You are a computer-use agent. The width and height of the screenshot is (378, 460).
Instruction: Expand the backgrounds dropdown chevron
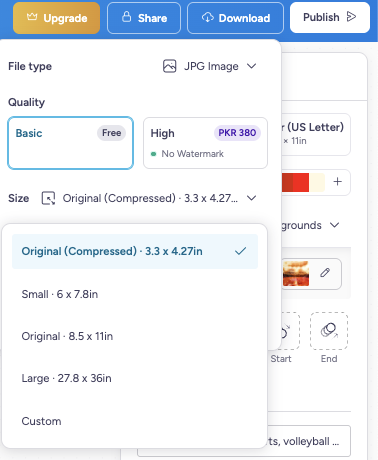click(x=334, y=225)
